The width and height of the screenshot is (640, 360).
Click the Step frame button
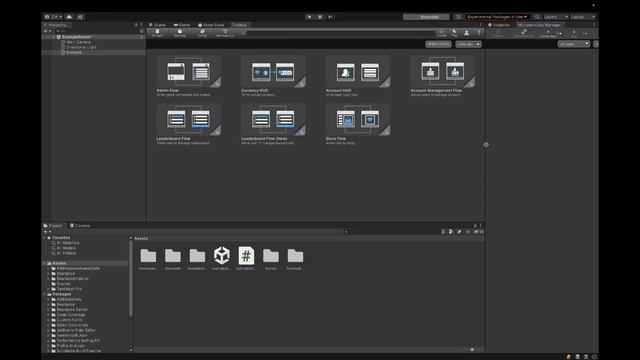330,17
